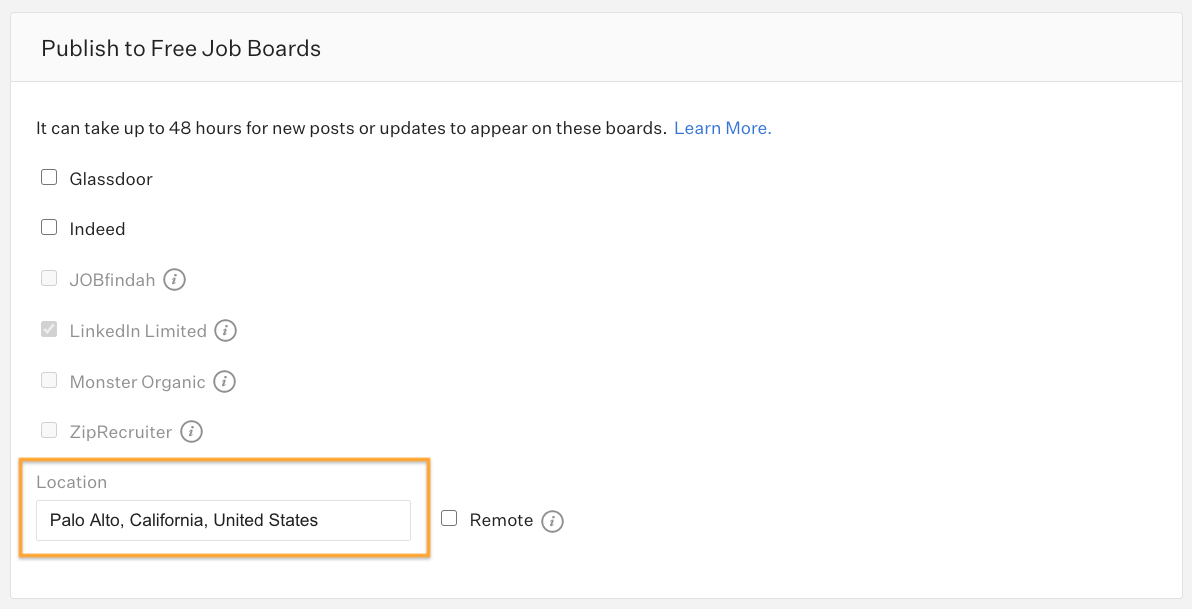
Task: Open the LinkedIn Limited info icon
Action: click(x=225, y=331)
